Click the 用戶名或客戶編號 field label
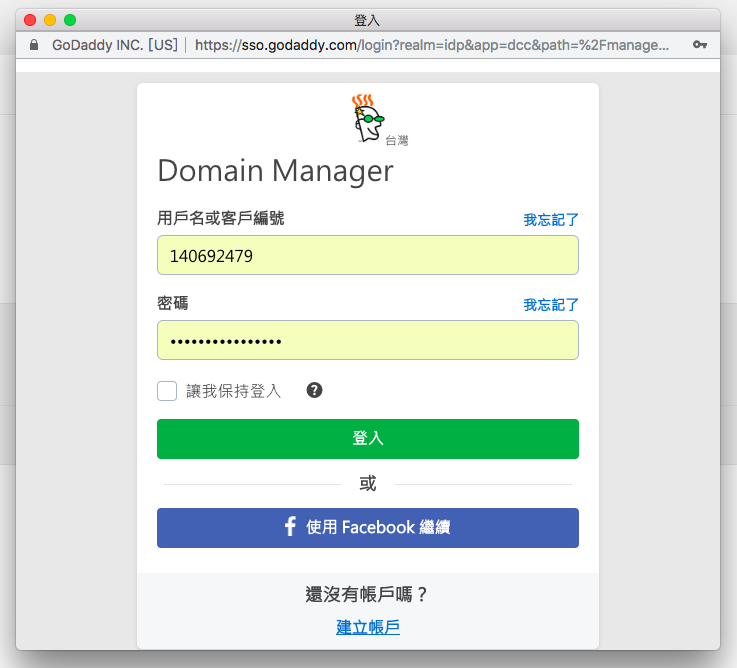Viewport: 737px width, 668px height. tap(220, 218)
